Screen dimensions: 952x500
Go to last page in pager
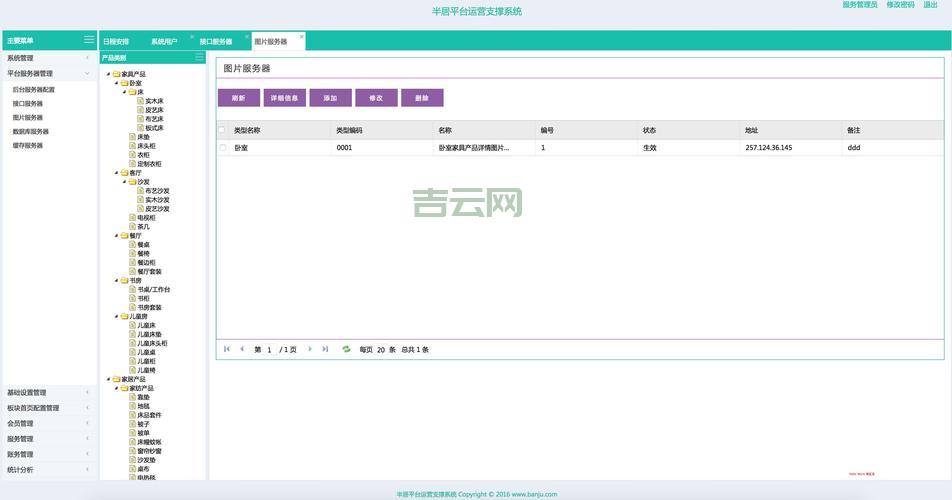(325, 349)
